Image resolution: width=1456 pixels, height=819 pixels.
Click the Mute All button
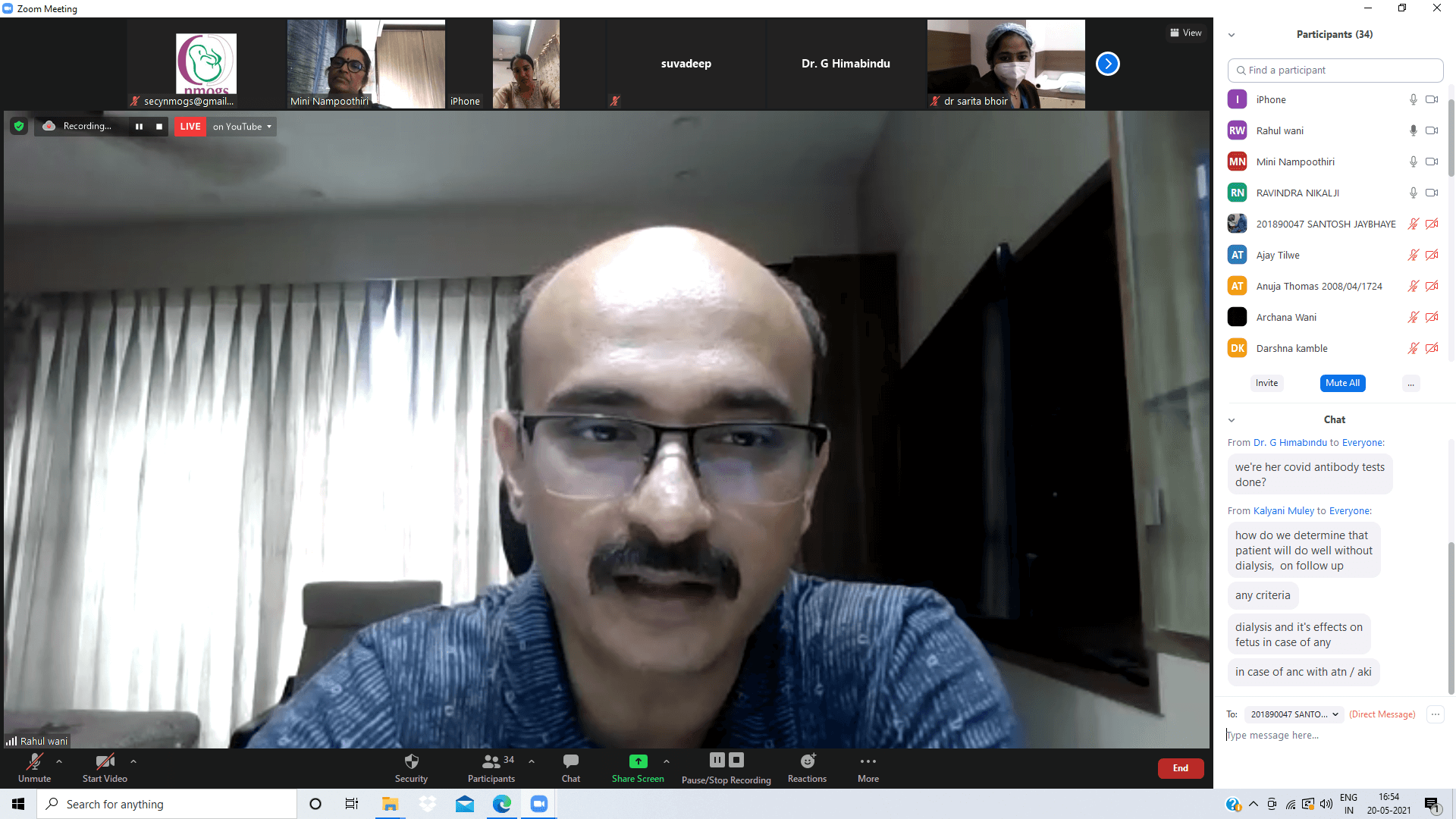pyautogui.click(x=1342, y=383)
